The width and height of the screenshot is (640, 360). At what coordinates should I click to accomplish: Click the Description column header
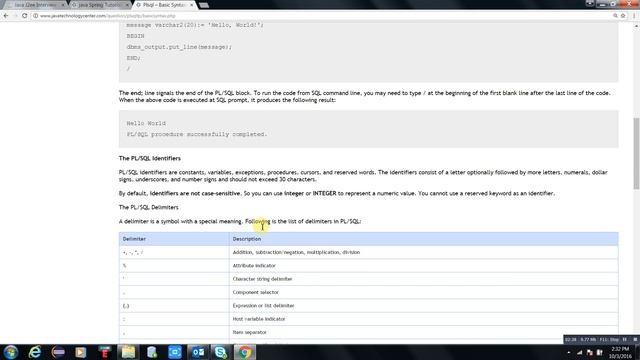click(424, 239)
